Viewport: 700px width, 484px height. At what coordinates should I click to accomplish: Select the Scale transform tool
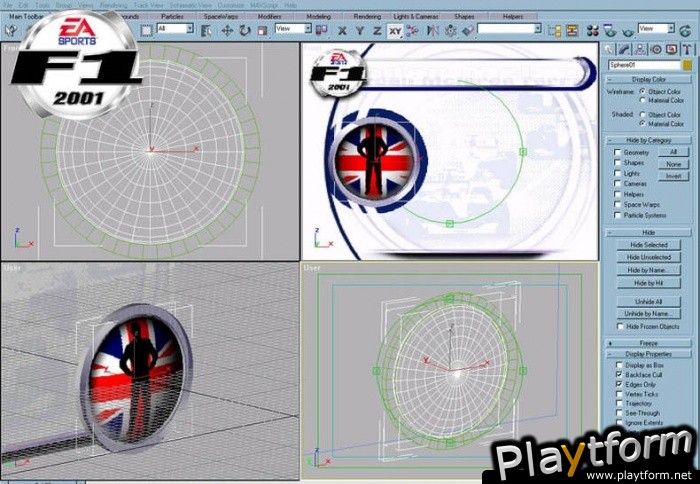point(262,30)
